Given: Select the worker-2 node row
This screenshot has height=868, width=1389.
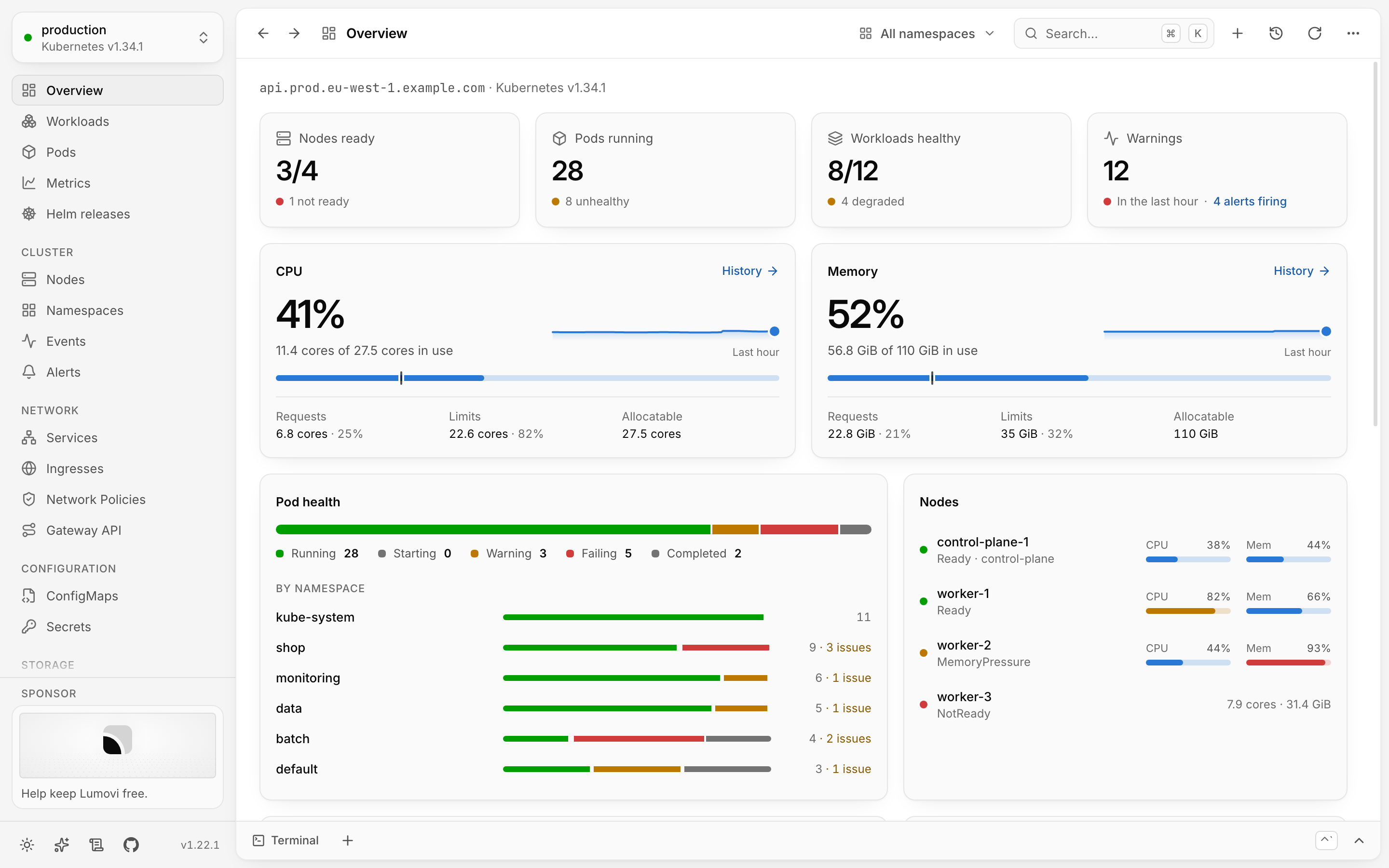Looking at the screenshot, I should (x=1125, y=653).
